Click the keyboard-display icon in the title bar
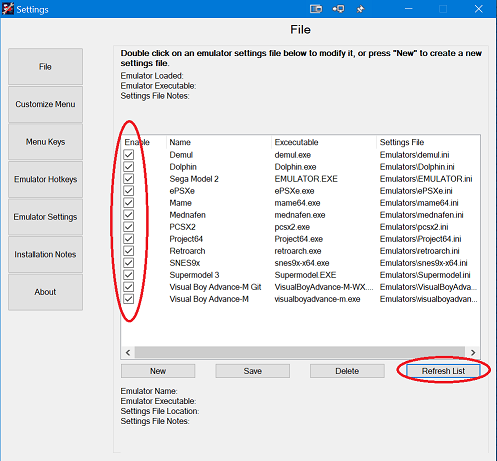Viewport: 497px width, 461px height. [x=316, y=9]
